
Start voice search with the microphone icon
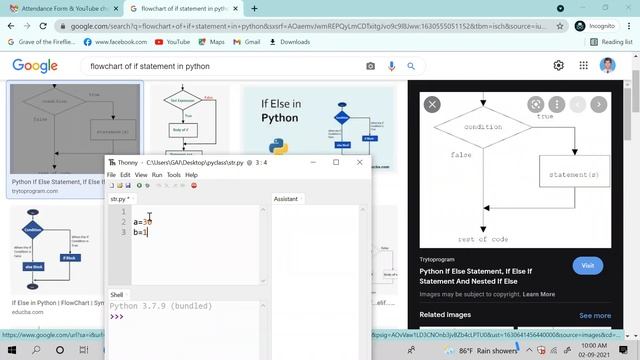[x=391, y=66]
